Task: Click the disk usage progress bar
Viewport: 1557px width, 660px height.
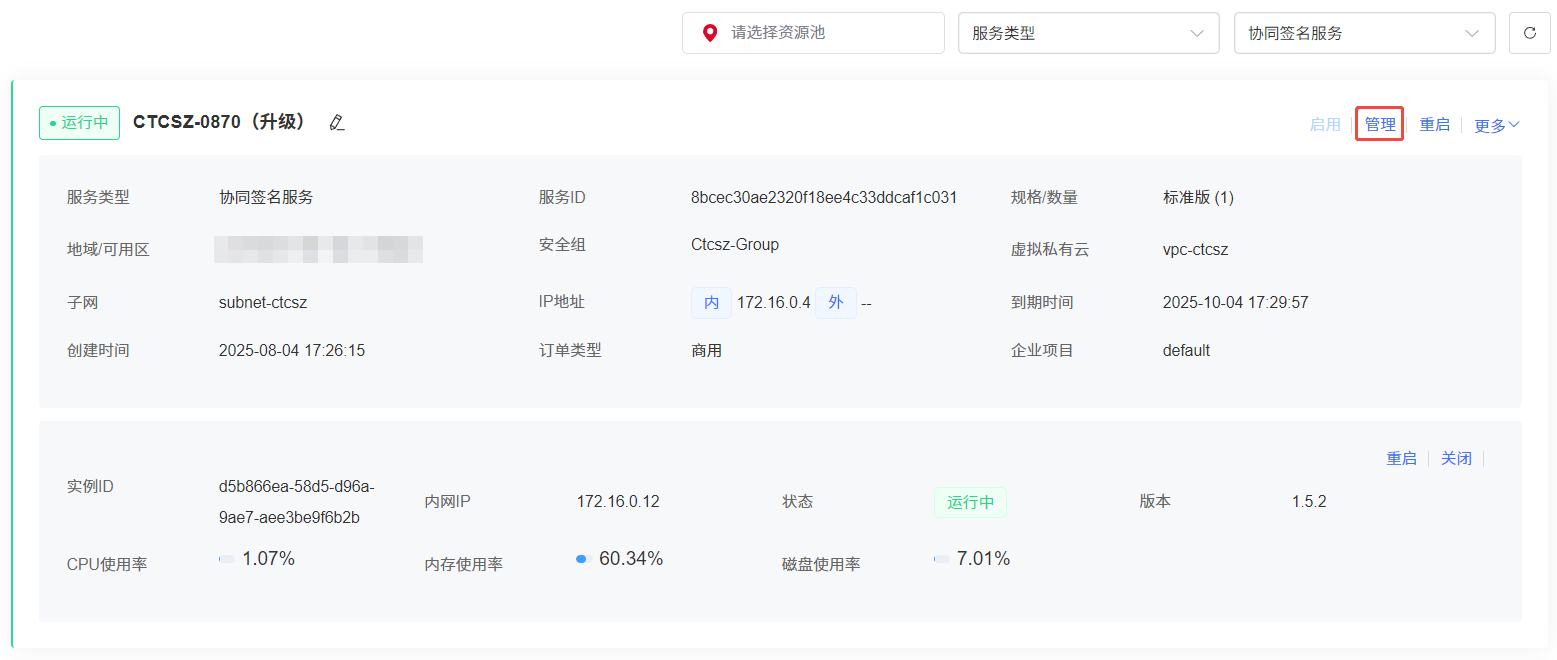Action: (x=941, y=559)
